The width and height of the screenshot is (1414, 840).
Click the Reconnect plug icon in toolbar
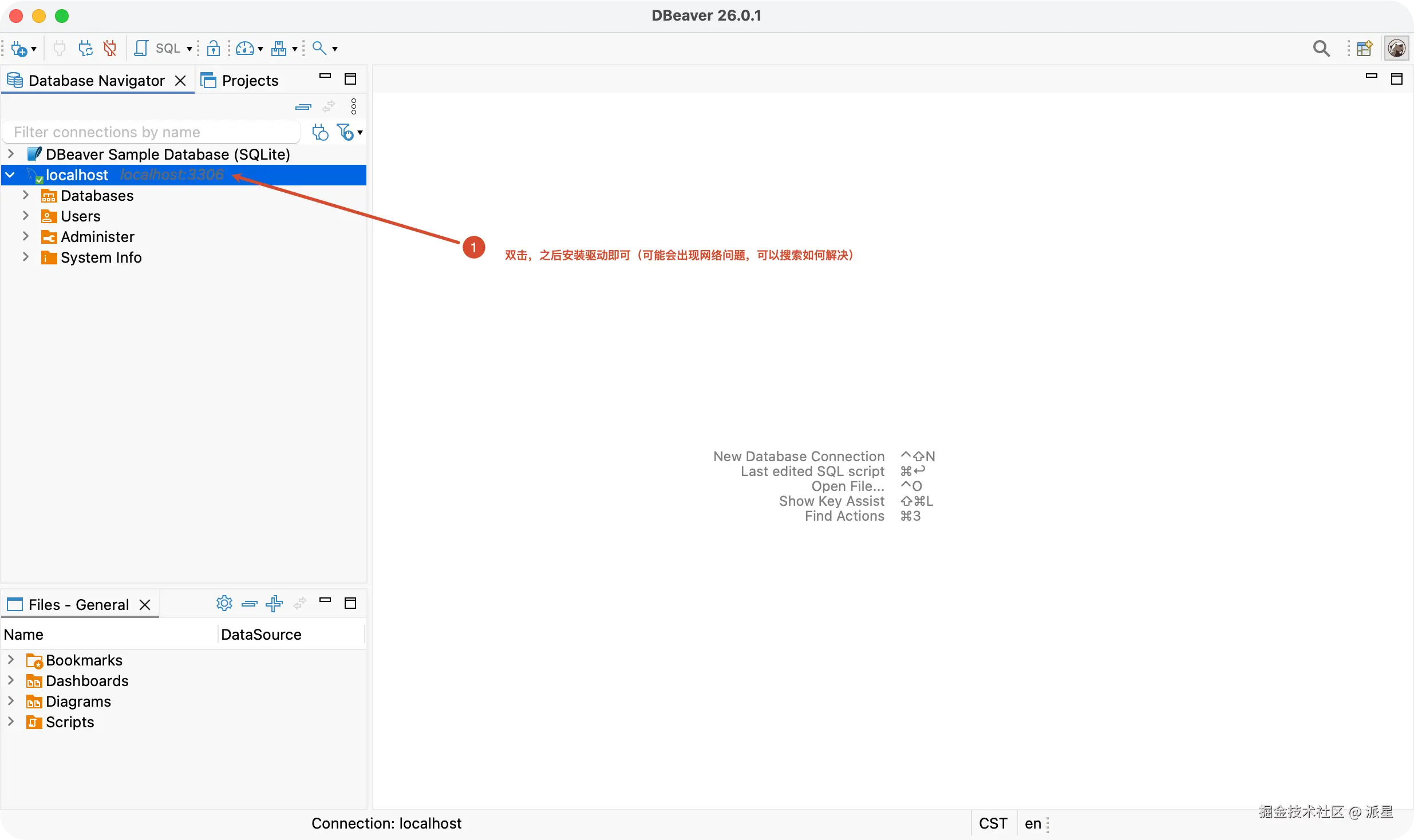point(85,49)
